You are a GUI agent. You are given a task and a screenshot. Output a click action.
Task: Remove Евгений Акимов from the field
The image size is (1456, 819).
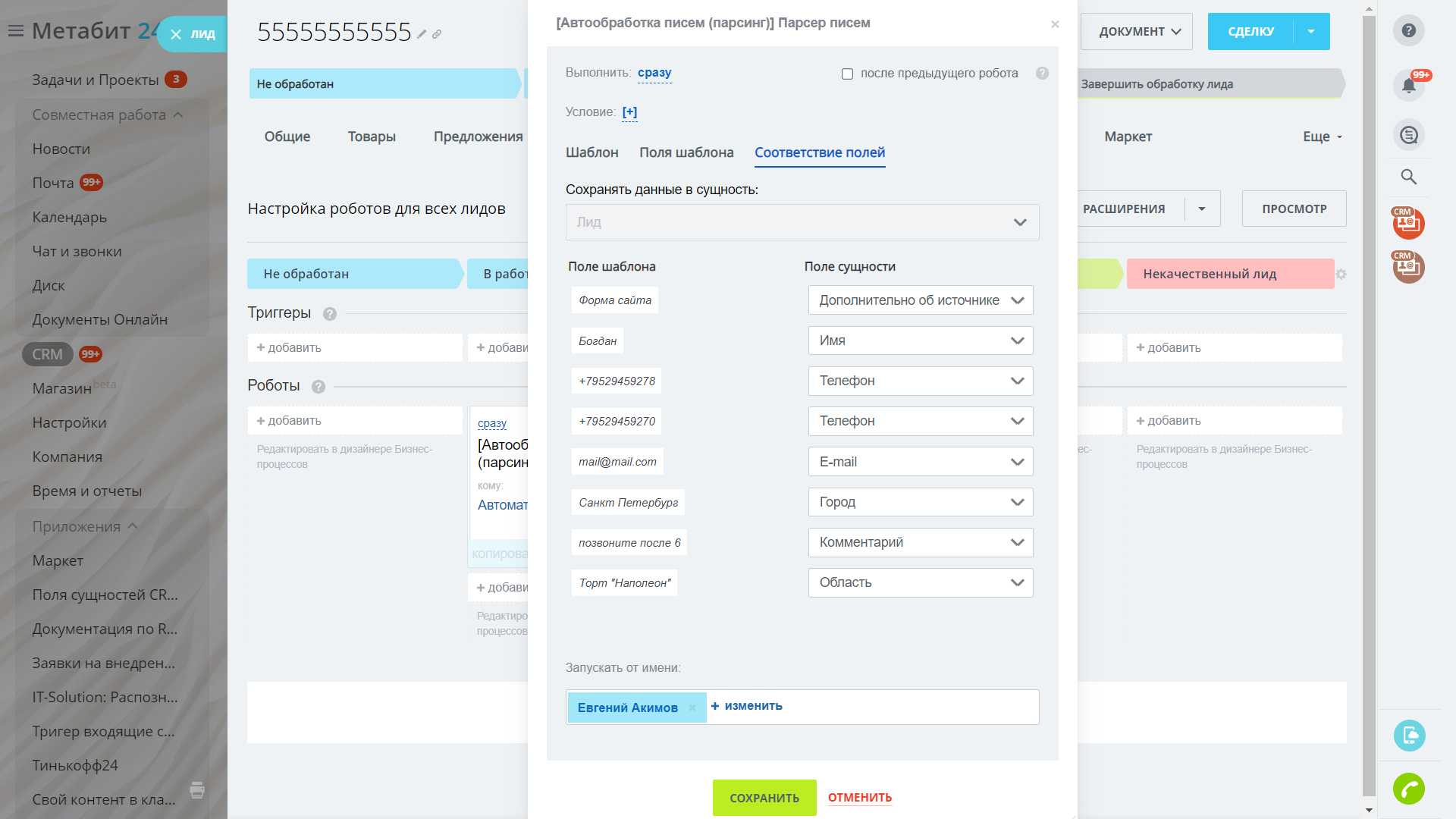tap(692, 708)
